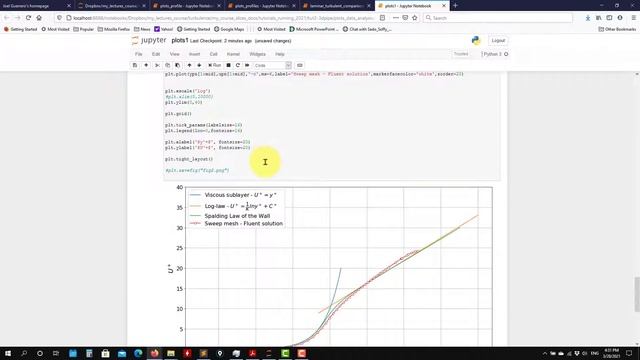Open the Yahoo! bookmark
640x360 pixels.
point(164,29)
